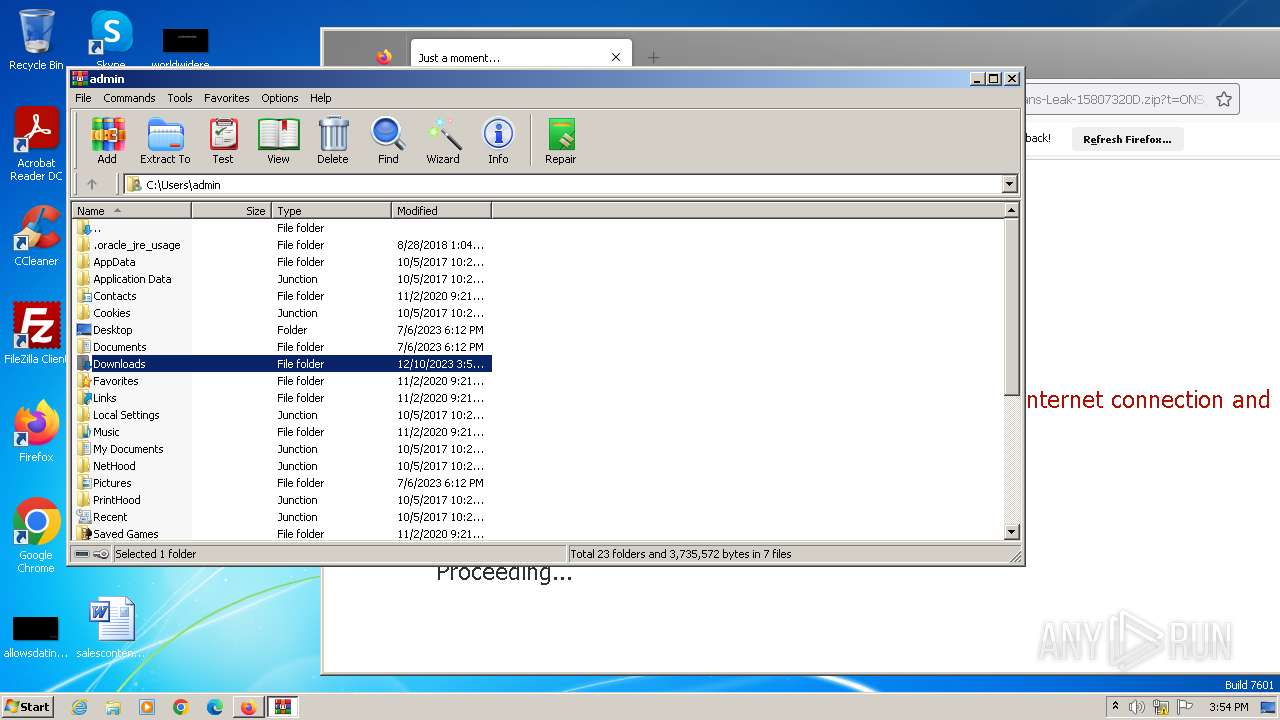The height and width of the screenshot is (720, 1280).
Task: Click the Test archive icon
Action: 223,140
